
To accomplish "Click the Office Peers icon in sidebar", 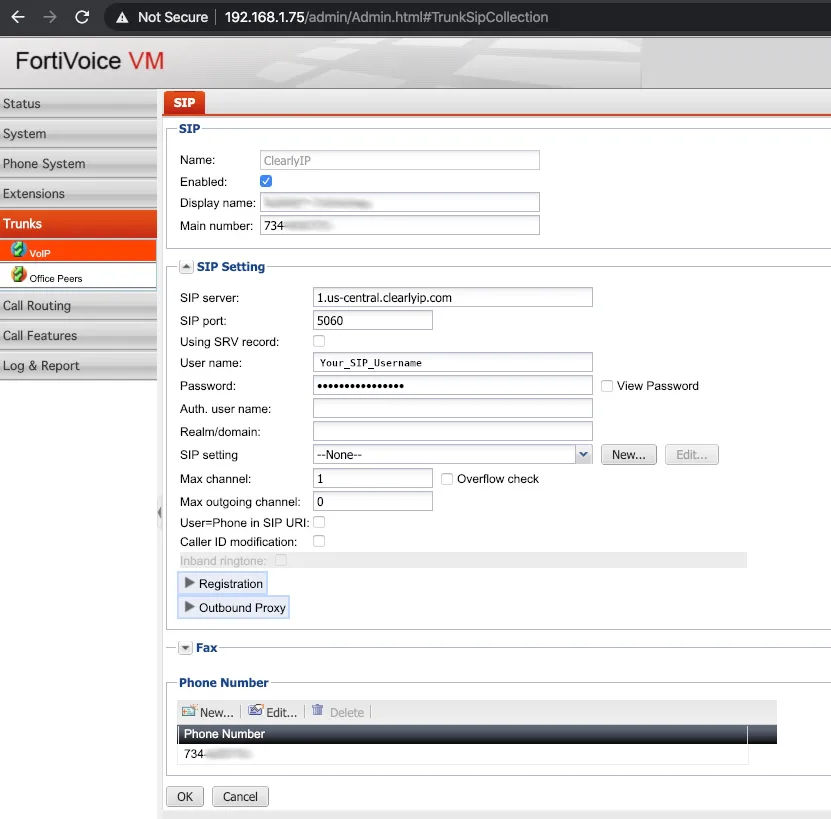I will coord(19,275).
